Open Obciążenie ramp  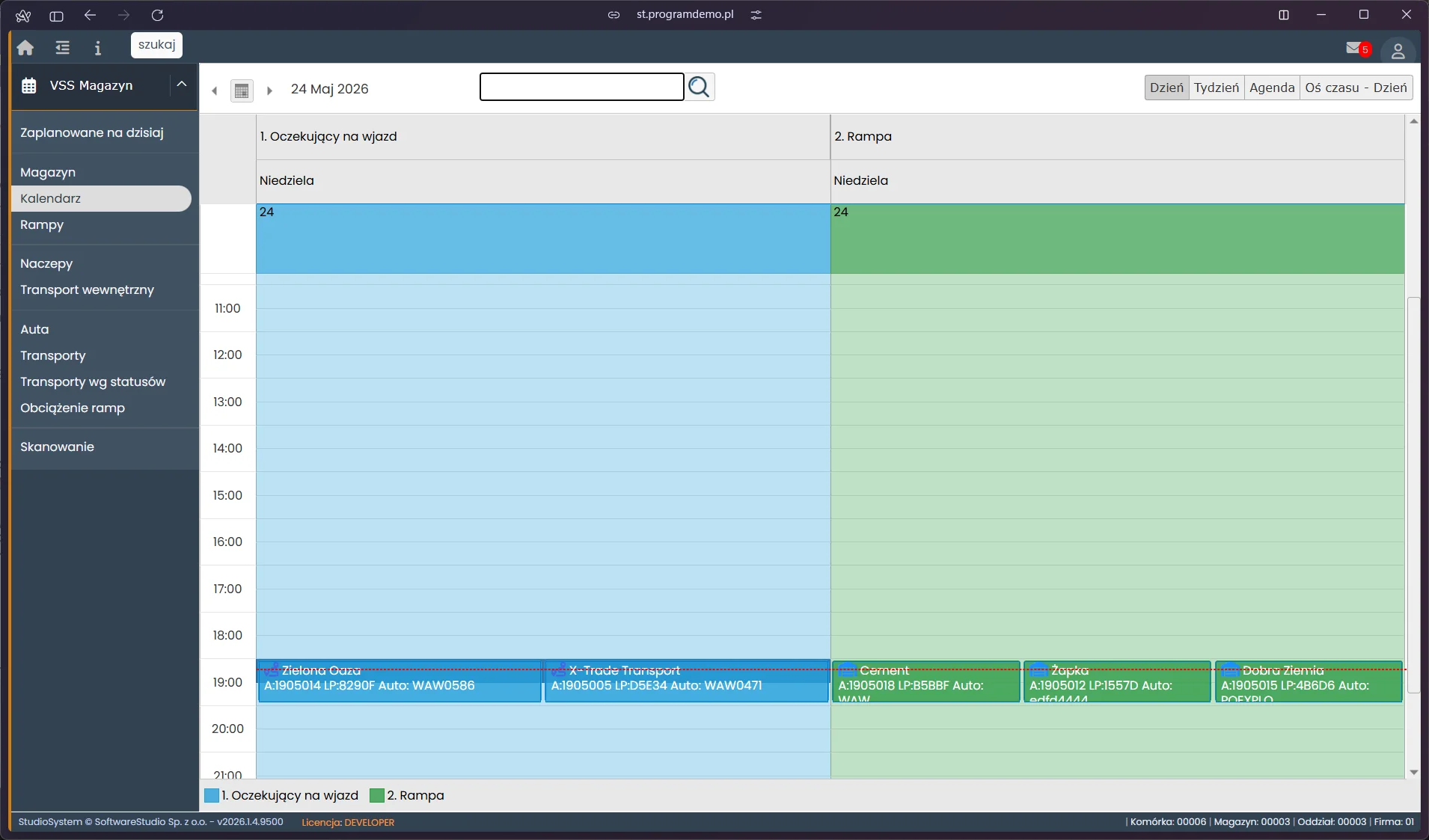[73, 408]
